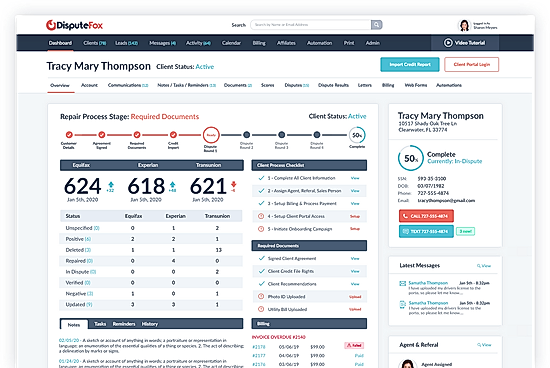Switch to the Documents tab
The width and height of the screenshot is (550, 368).
pos(238,85)
